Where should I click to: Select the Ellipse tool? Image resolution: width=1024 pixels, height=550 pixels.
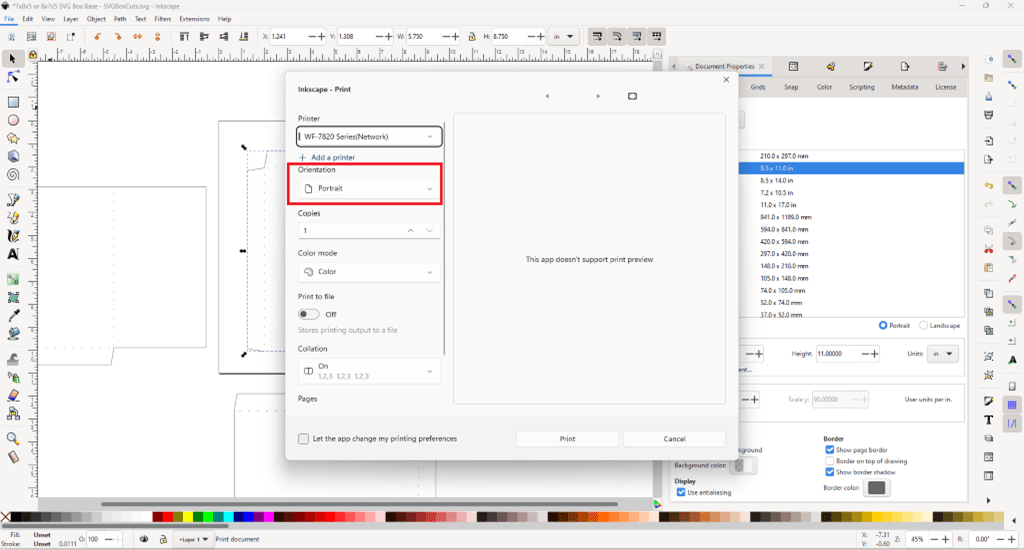coord(14,120)
